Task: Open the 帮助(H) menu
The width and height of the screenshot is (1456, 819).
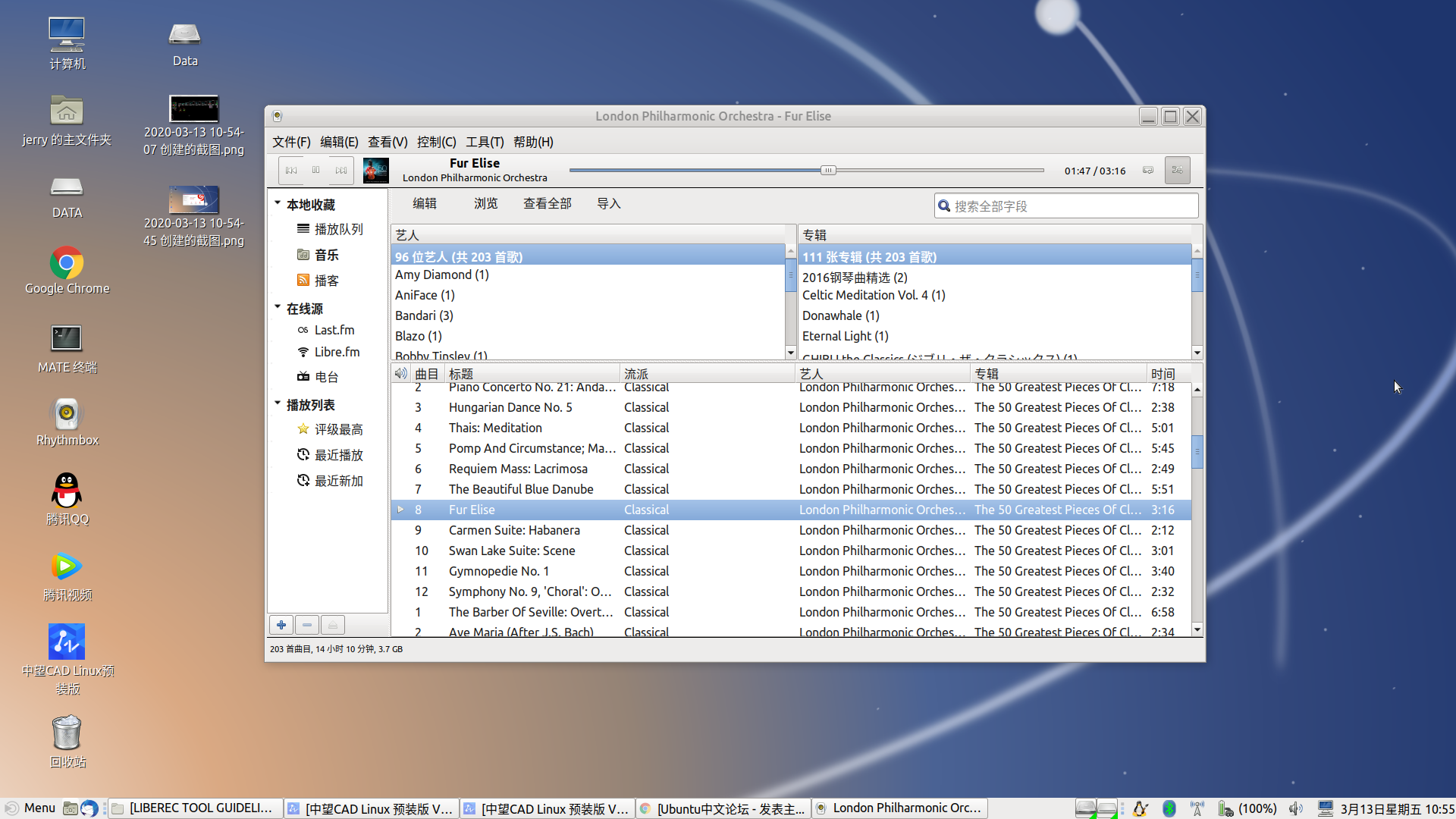Action: point(533,142)
